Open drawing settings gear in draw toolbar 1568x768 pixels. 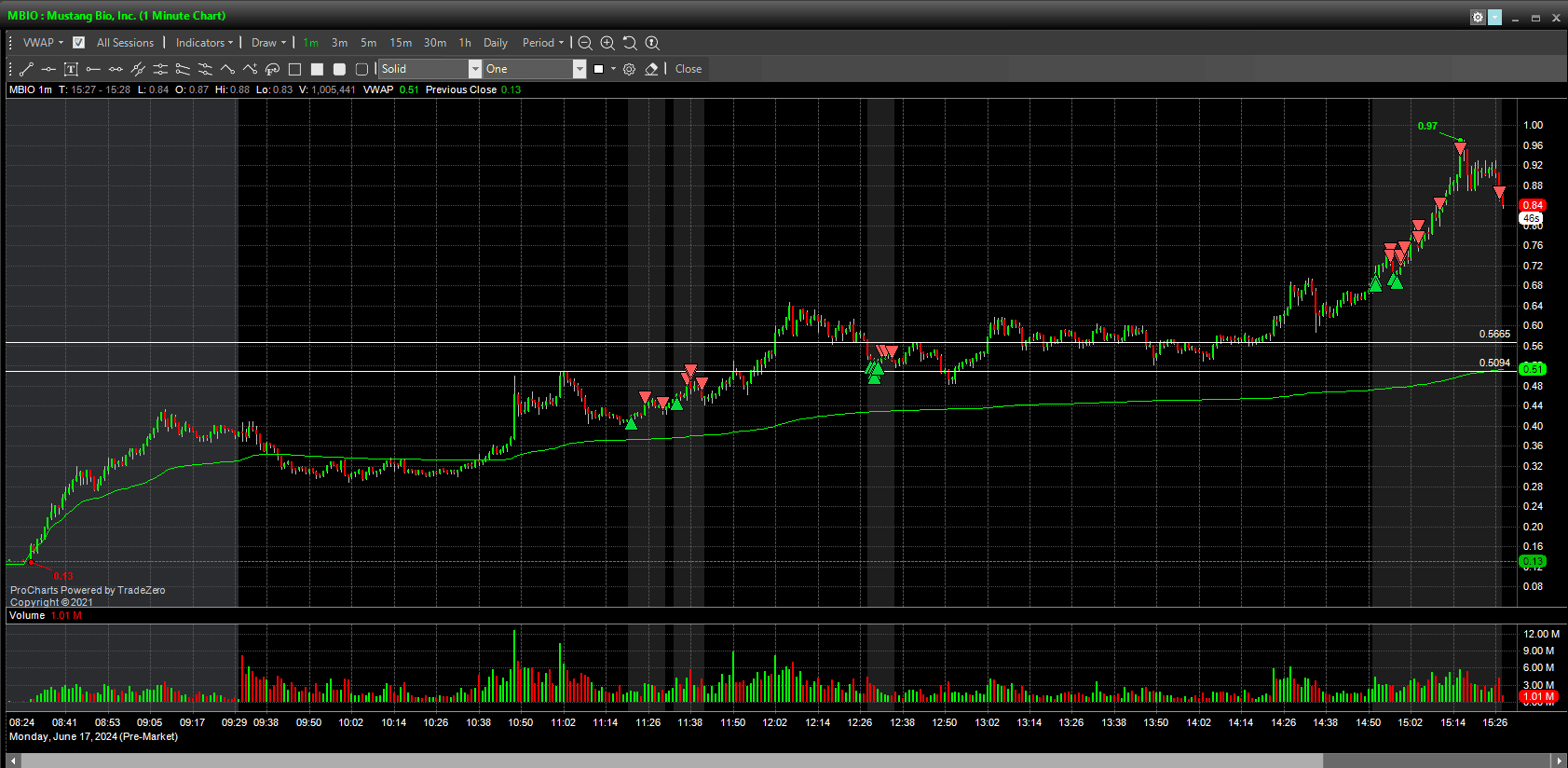(x=629, y=69)
